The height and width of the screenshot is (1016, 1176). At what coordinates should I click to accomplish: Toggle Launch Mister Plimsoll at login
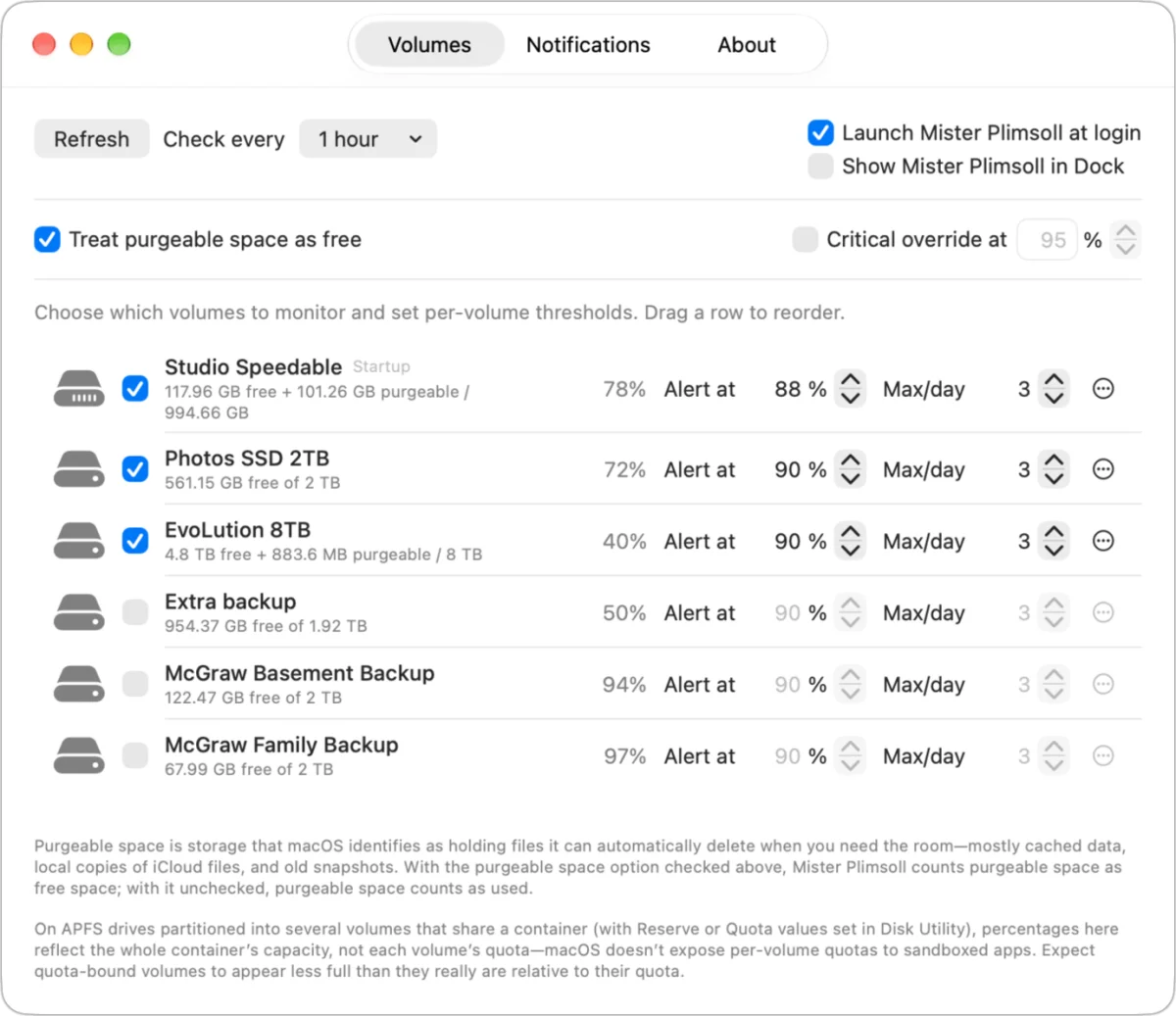click(820, 132)
